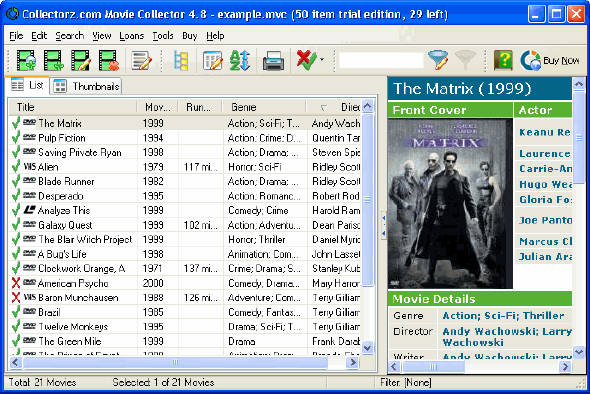Image resolution: width=590 pixels, height=394 pixels.
Task: Open the Buy menu
Action: coord(190,36)
